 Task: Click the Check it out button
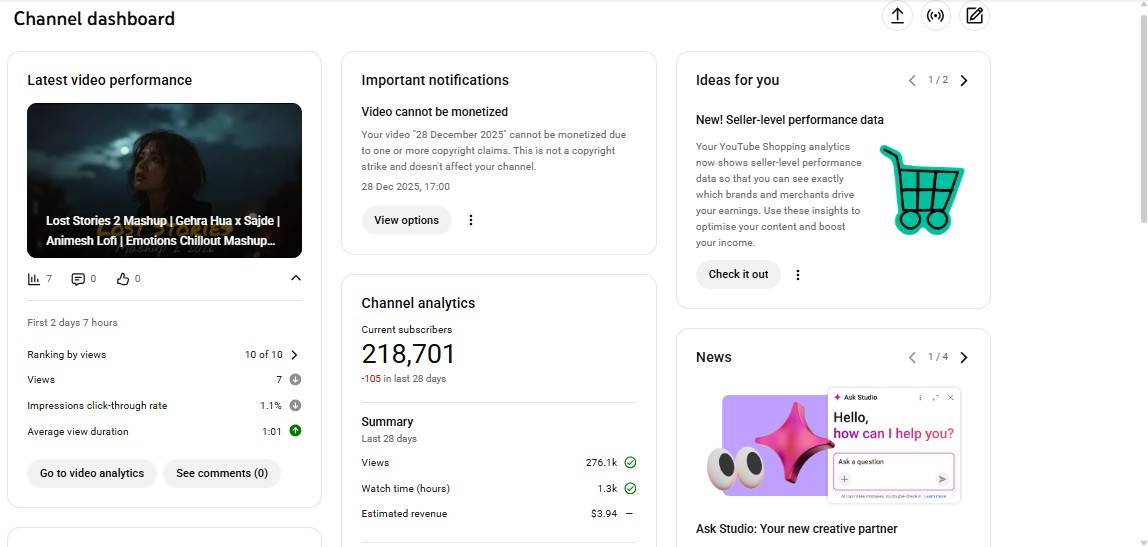pos(738,274)
